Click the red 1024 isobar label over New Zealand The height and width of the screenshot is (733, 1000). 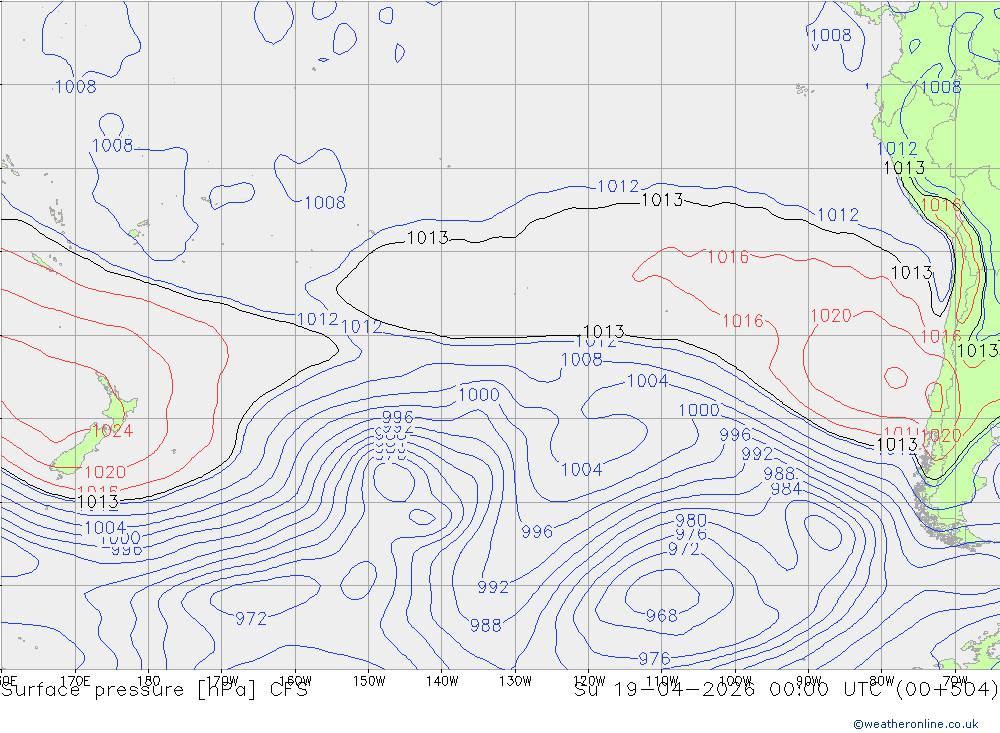(x=112, y=431)
